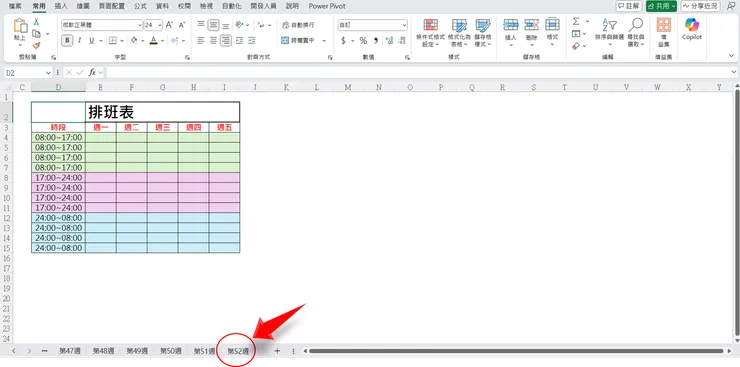Switch to sheet tab 第52週
The width and height of the screenshot is (740, 367).
(238, 351)
